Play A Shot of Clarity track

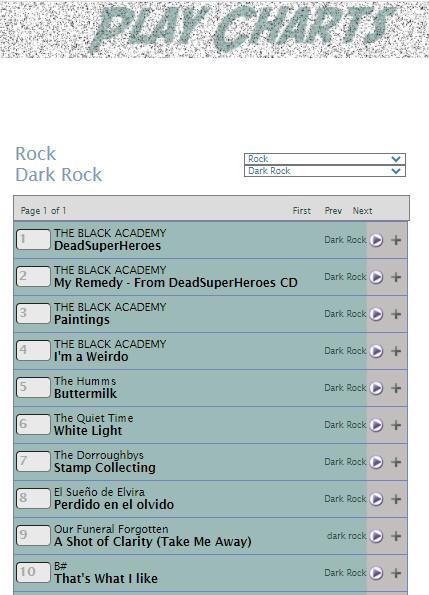[376, 536]
